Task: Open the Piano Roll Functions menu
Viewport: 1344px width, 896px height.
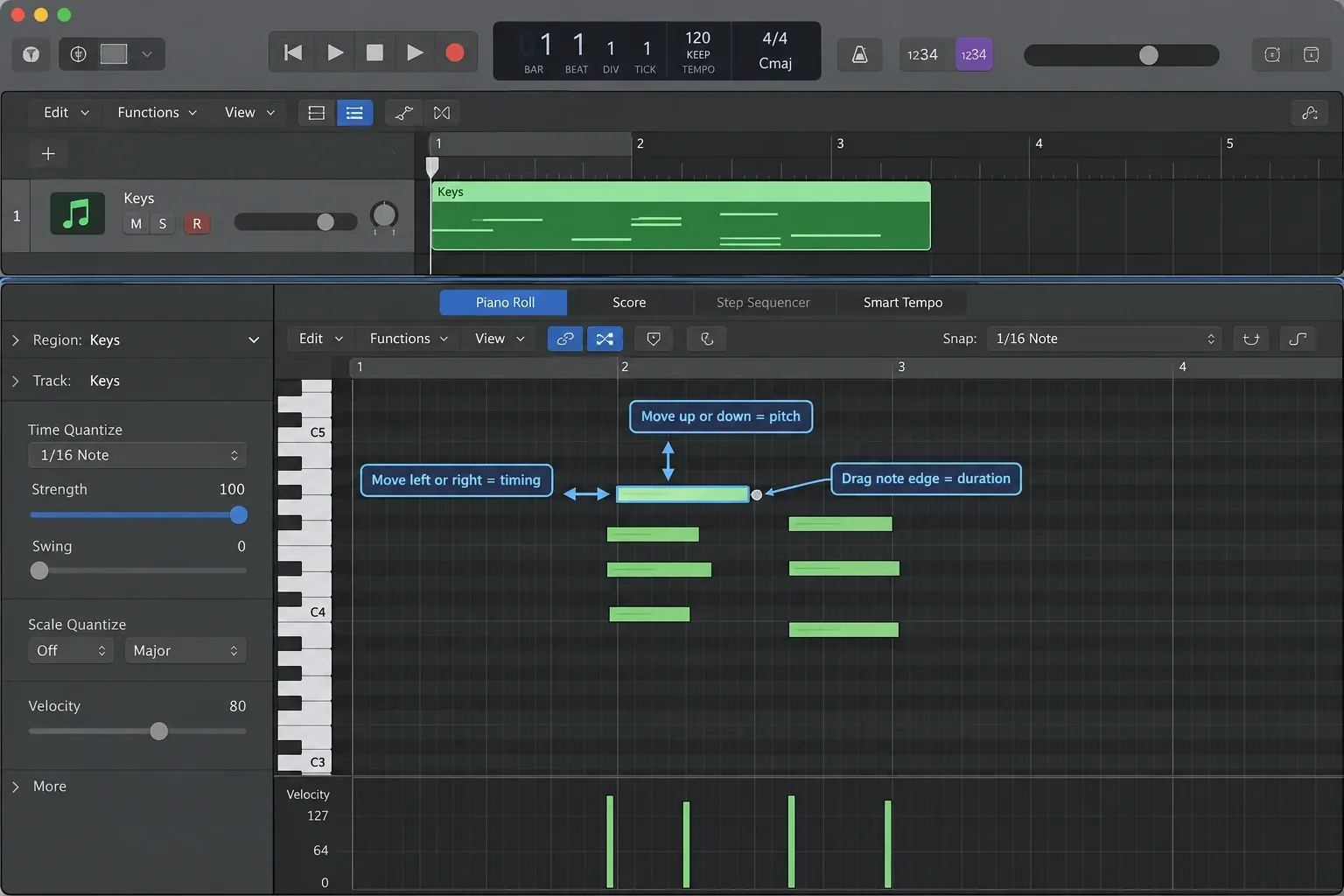Action: pyautogui.click(x=409, y=339)
